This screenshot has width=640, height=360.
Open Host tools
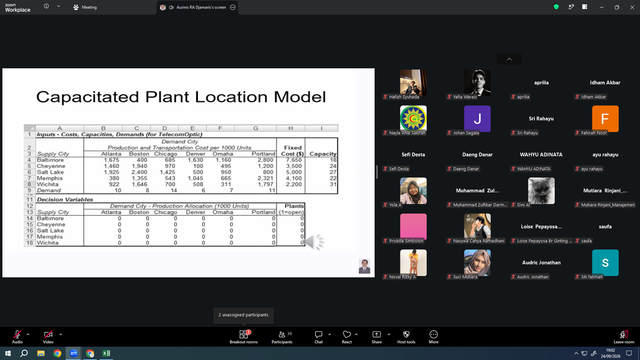click(x=406, y=337)
